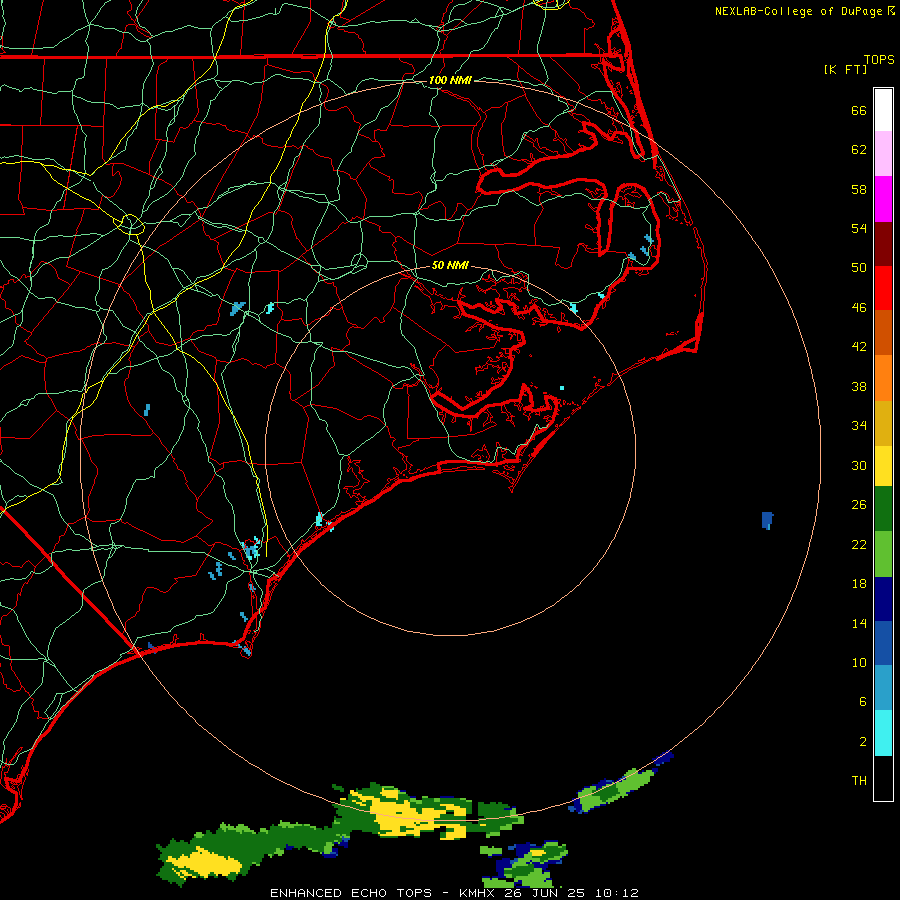The image size is (900, 900).
Task: Click the bright orange legend swatch
Action: [x=883, y=378]
